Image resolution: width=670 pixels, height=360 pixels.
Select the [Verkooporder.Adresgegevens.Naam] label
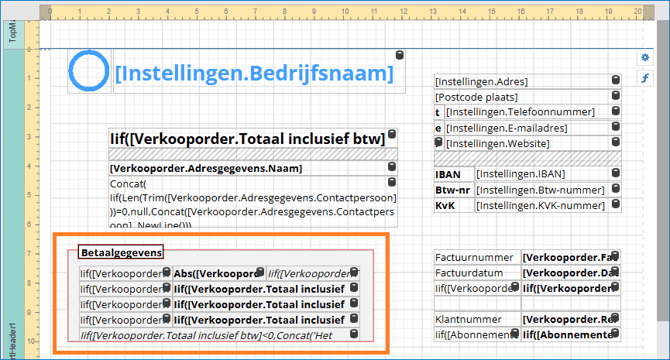[x=253, y=168]
